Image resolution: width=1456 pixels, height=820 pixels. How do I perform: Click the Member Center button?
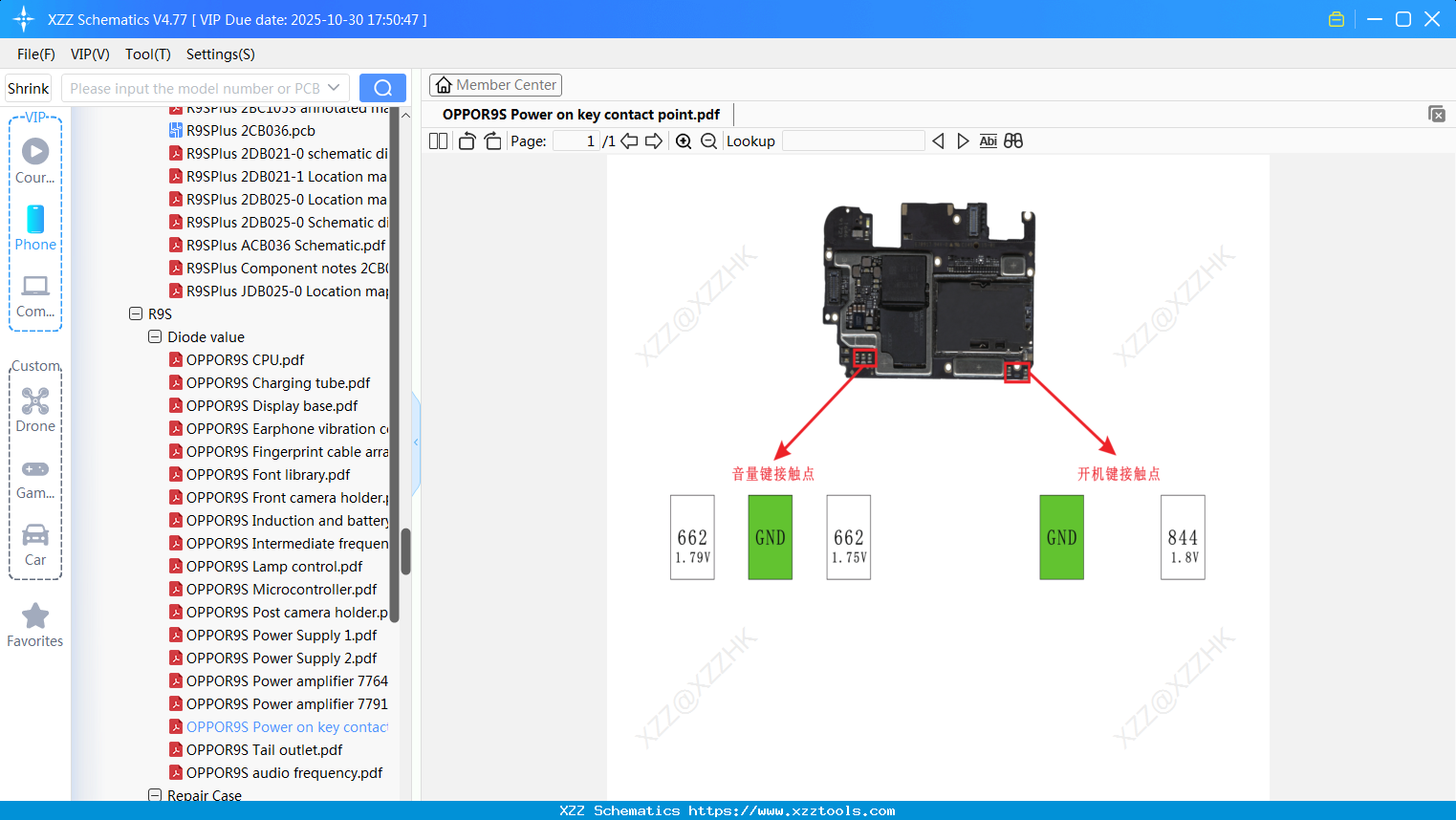click(x=495, y=85)
